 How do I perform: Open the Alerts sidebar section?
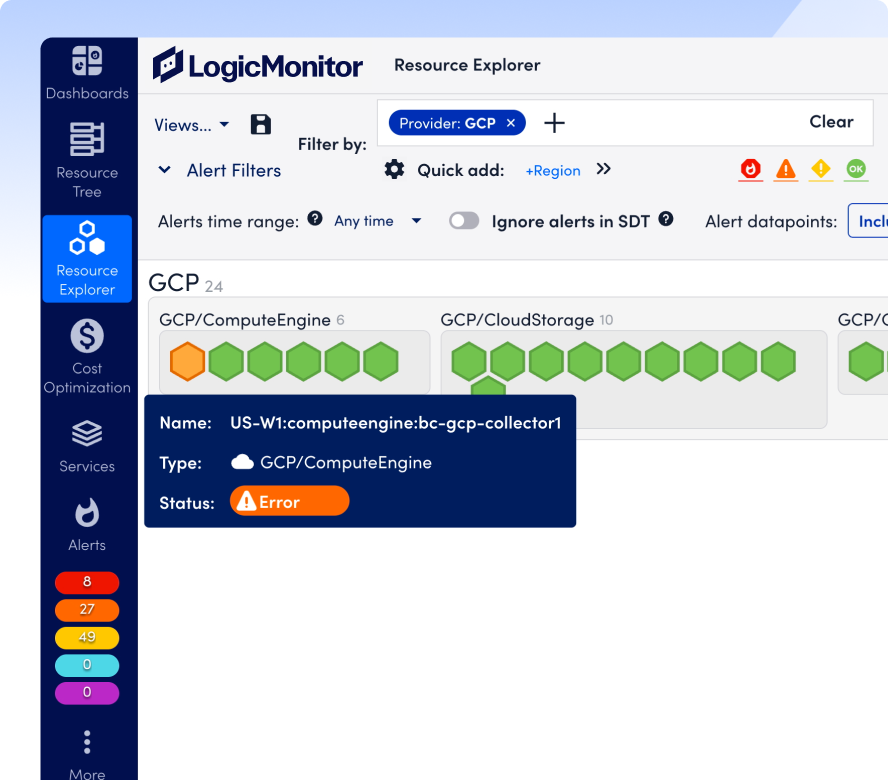point(87,525)
